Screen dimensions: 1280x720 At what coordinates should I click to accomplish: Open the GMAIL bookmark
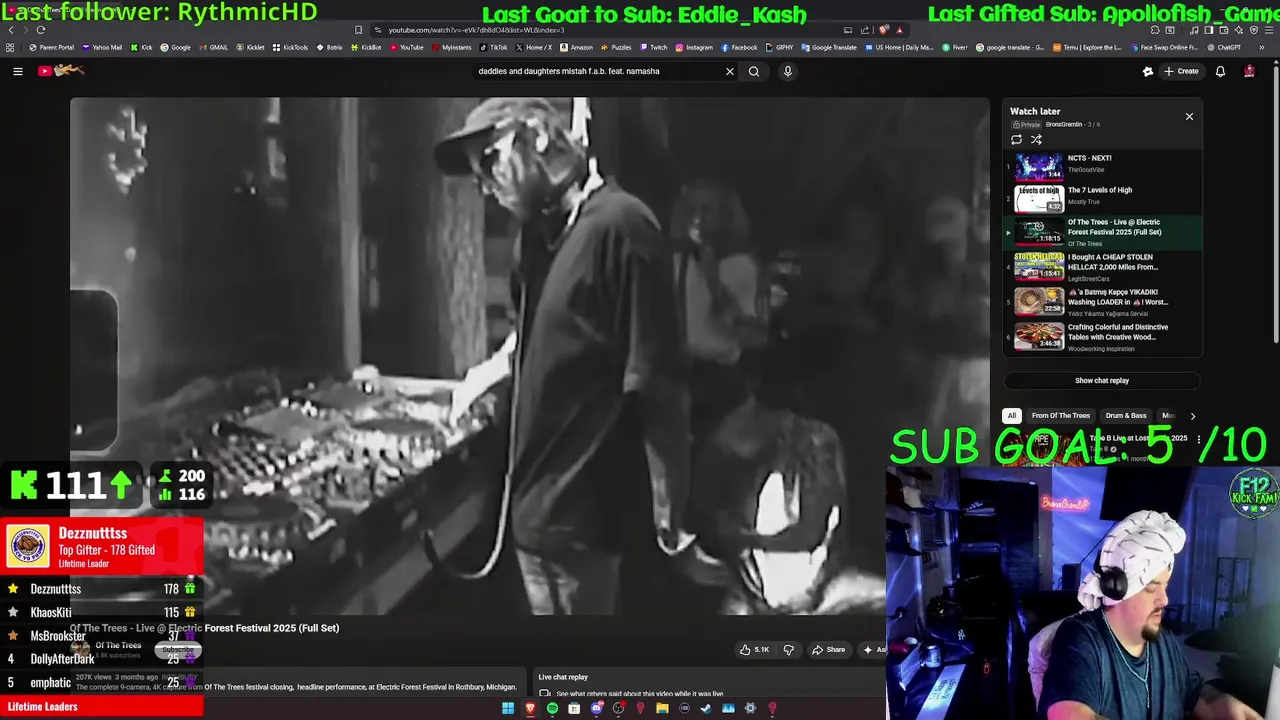[x=213, y=47]
